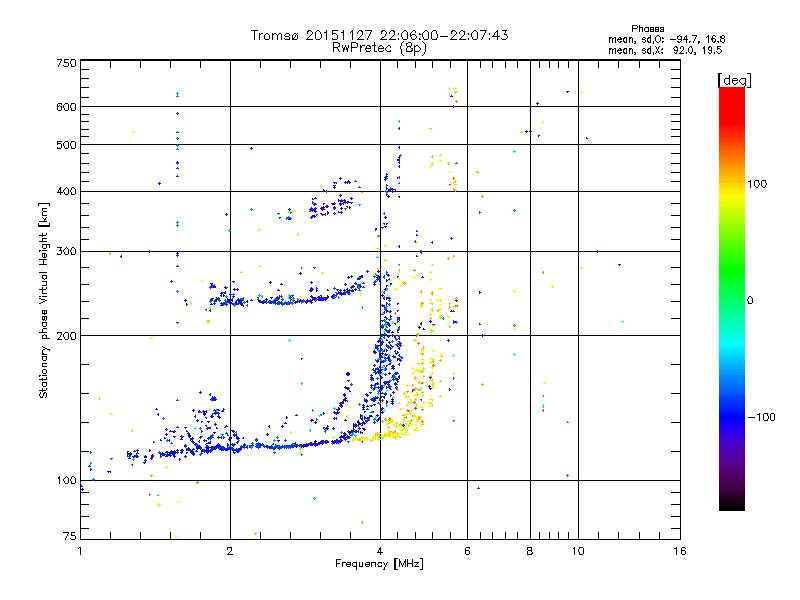Click the 'Stationary phase Virtual Height [km]' axis label
This screenshot has width=800, height=600.
(x=44, y=300)
